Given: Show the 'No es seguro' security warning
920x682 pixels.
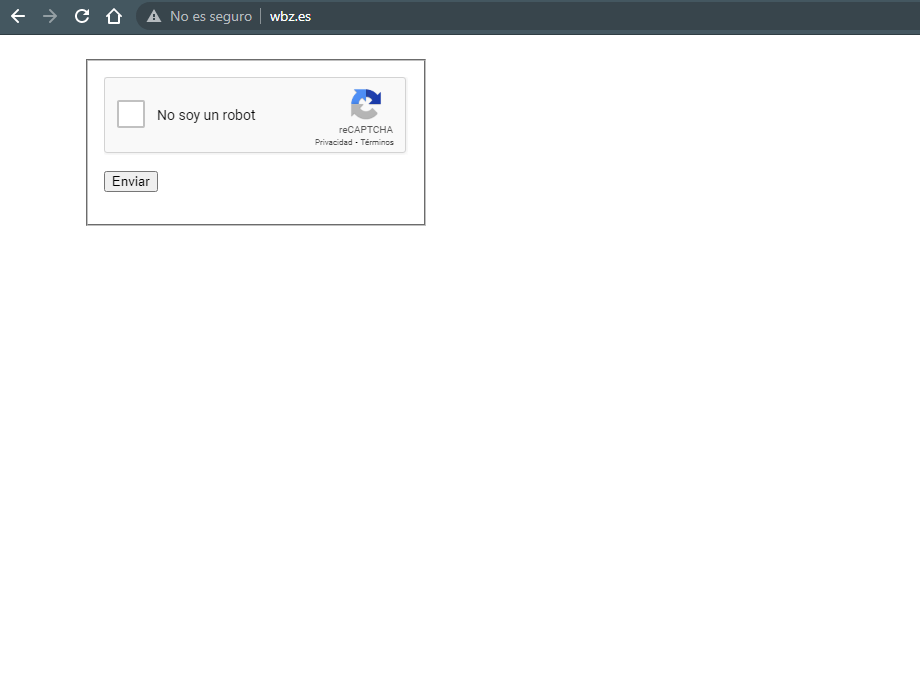Looking at the screenshot, I should click(x=199, y=16).
